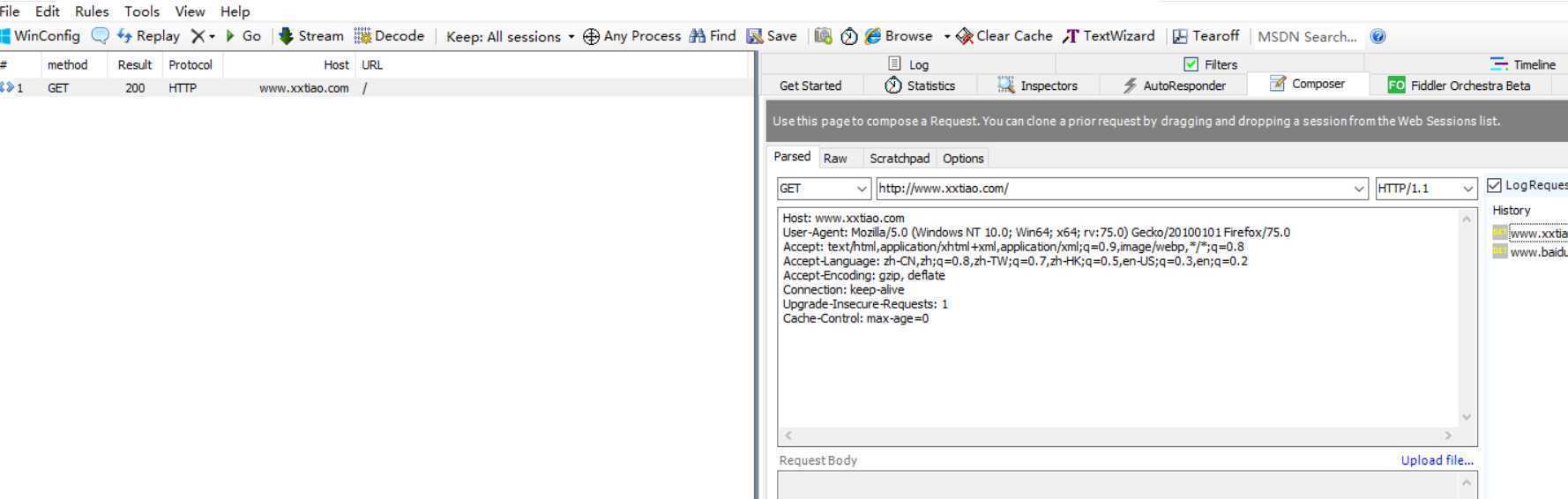This screenshot has height=499, width=1568.
Task: Click the blue help icon
Action: click(1378, 36)
